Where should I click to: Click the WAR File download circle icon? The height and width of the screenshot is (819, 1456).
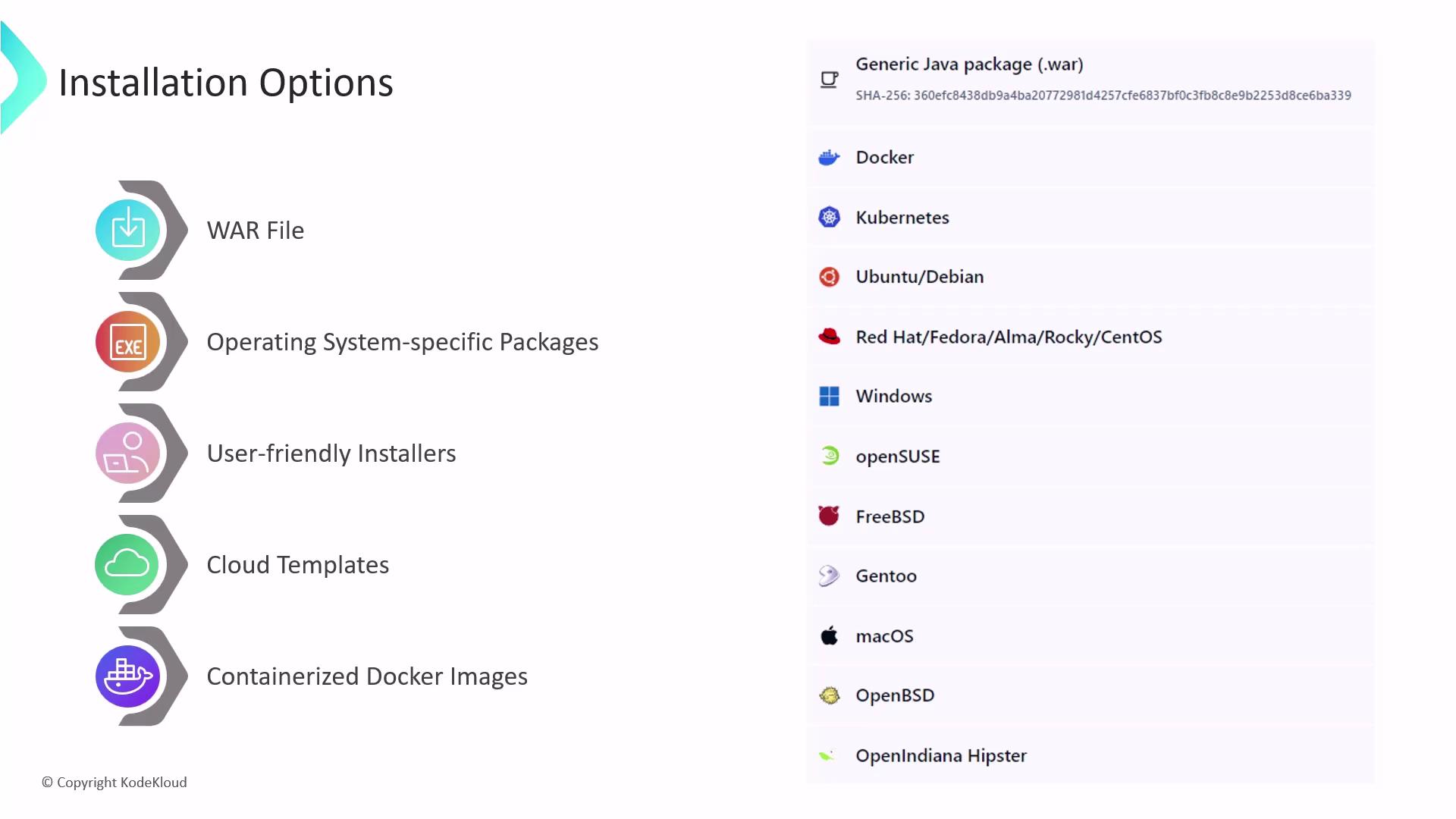(x=127, y=230)
